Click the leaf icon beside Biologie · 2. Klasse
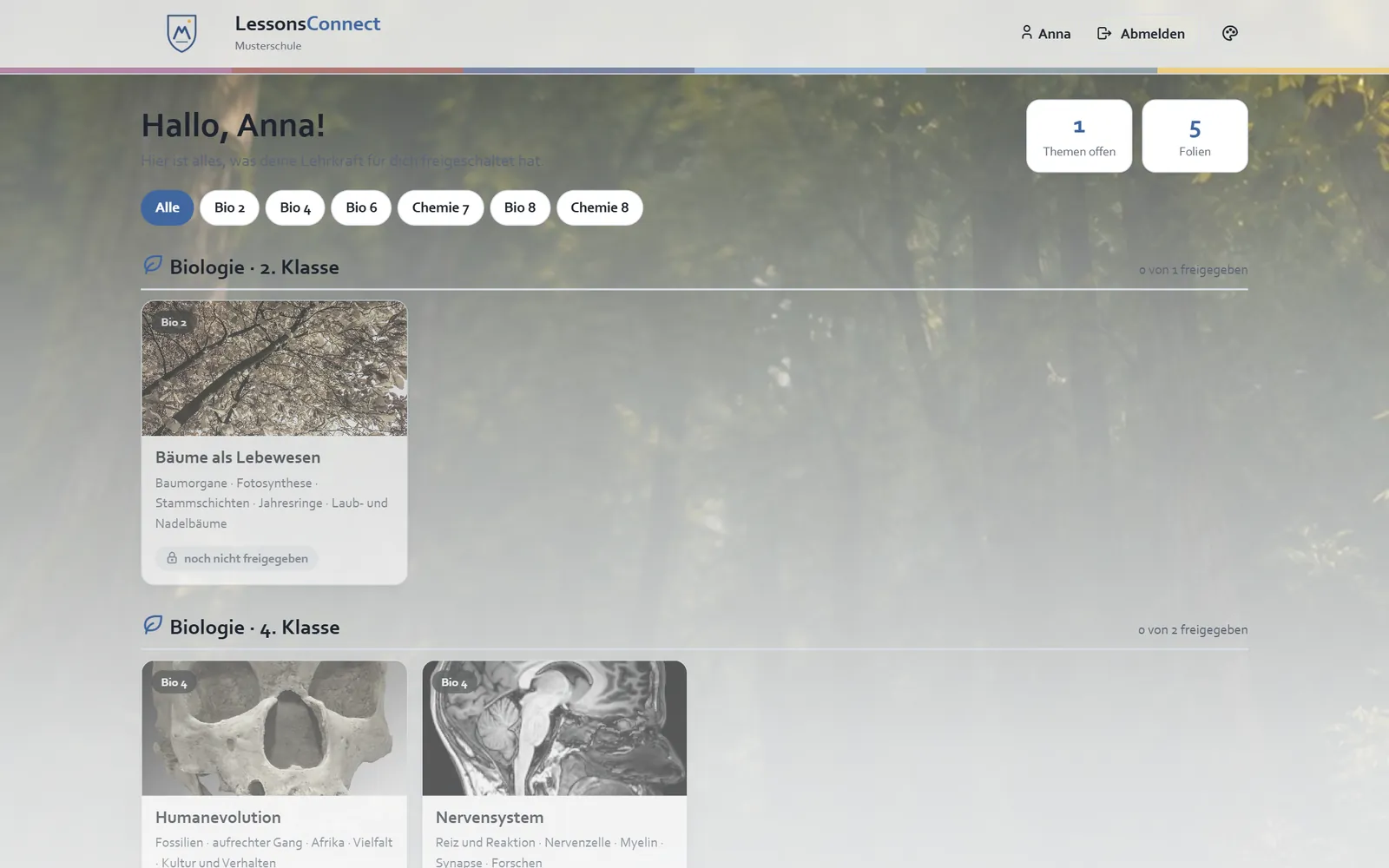The width and height of the screenshot is (1389, 868). [153, 265]
